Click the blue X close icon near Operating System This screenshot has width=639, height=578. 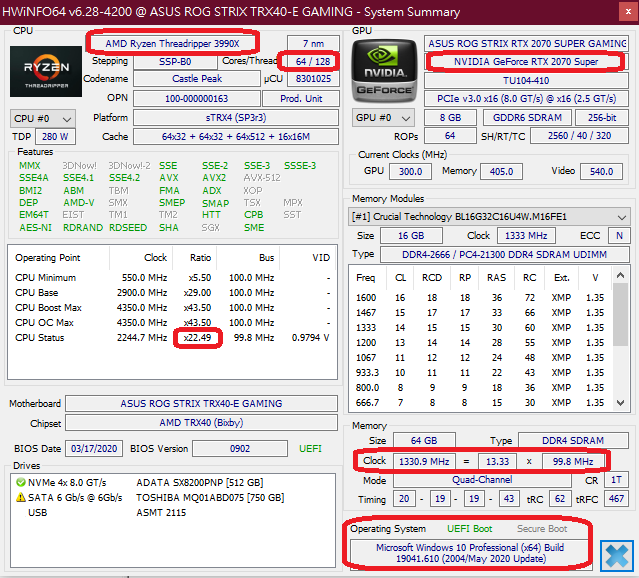(617, 556)
